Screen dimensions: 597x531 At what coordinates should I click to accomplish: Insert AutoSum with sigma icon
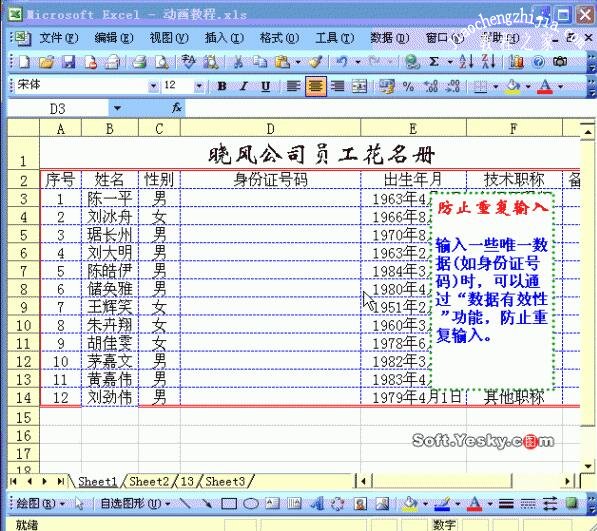point(434,62)
